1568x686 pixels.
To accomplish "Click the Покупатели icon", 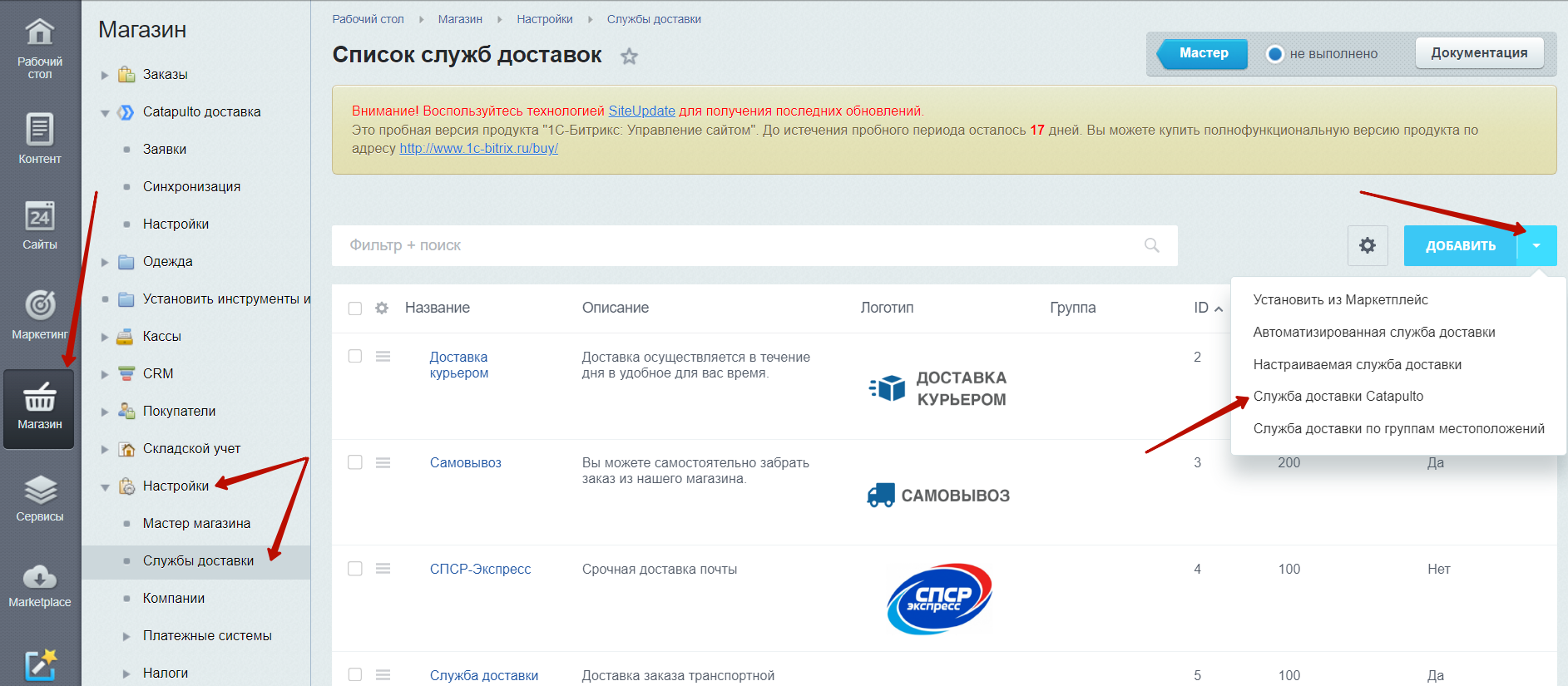I will pyautogui.click(x=126, y=411).
